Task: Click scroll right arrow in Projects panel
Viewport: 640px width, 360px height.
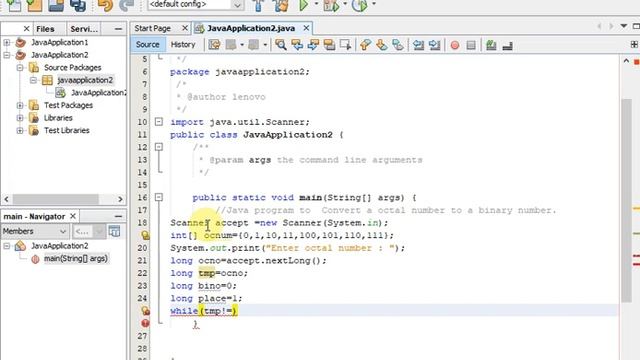Action: point(120,199)
